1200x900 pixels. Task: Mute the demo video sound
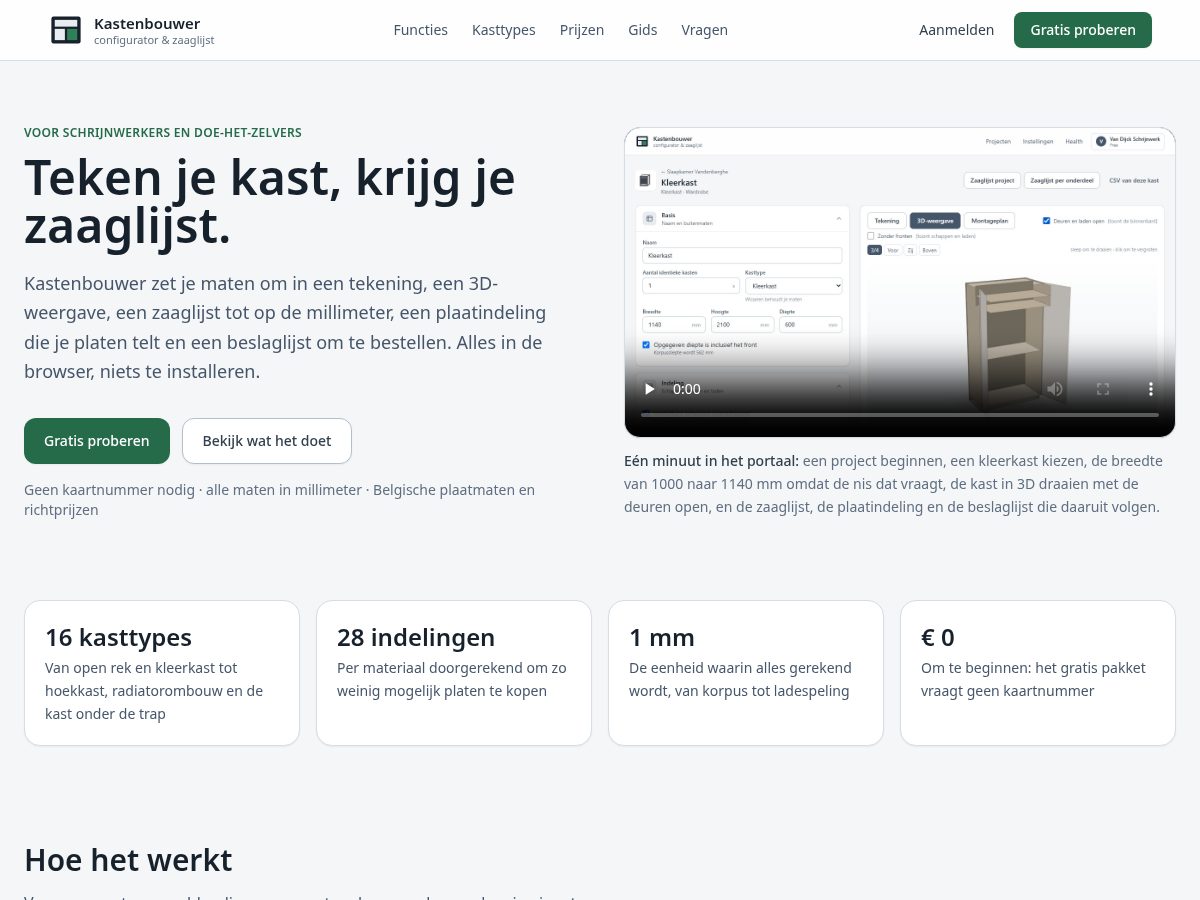[x=1055, y=389]
